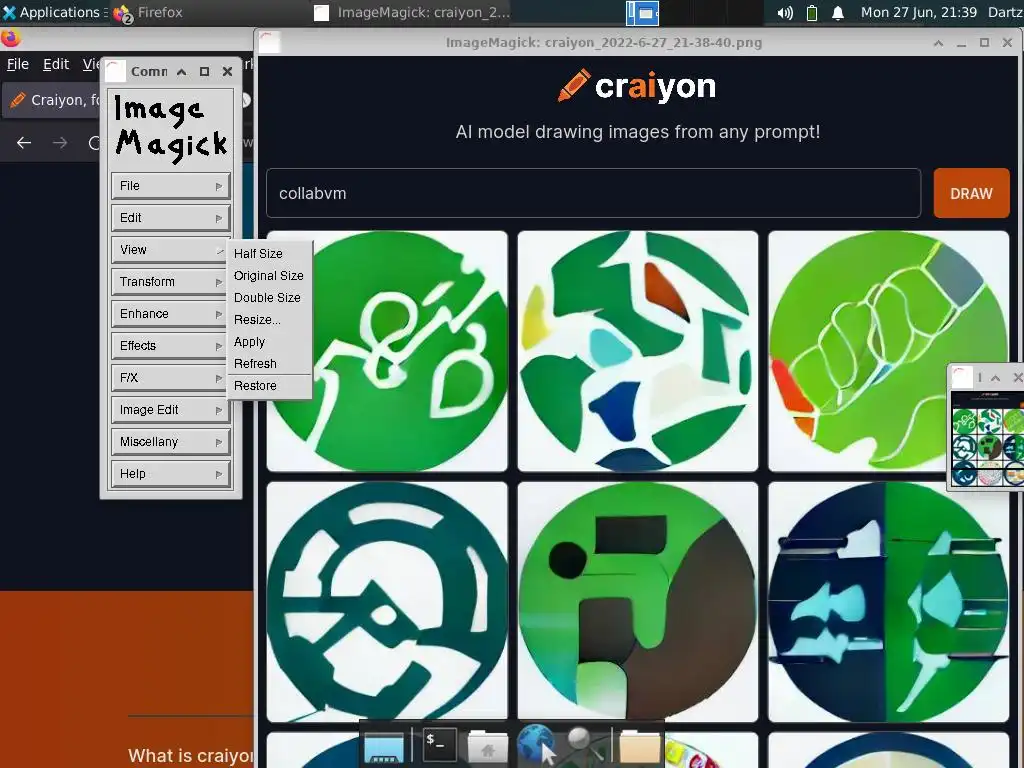Click the collabvm prompt input field
This screenshot has height=768, width=1024.
[593, 193]
